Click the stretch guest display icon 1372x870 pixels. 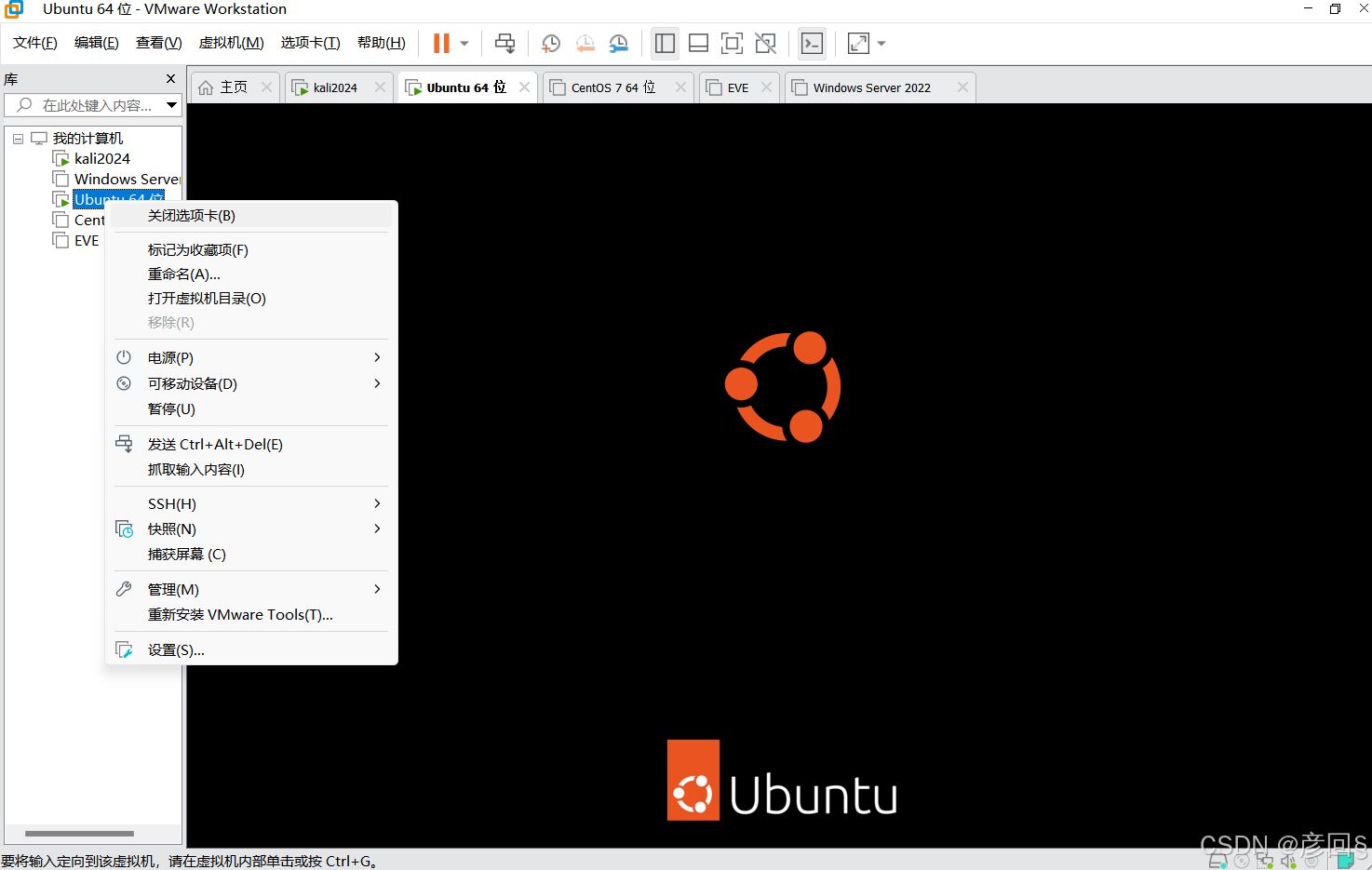(859, 43)
